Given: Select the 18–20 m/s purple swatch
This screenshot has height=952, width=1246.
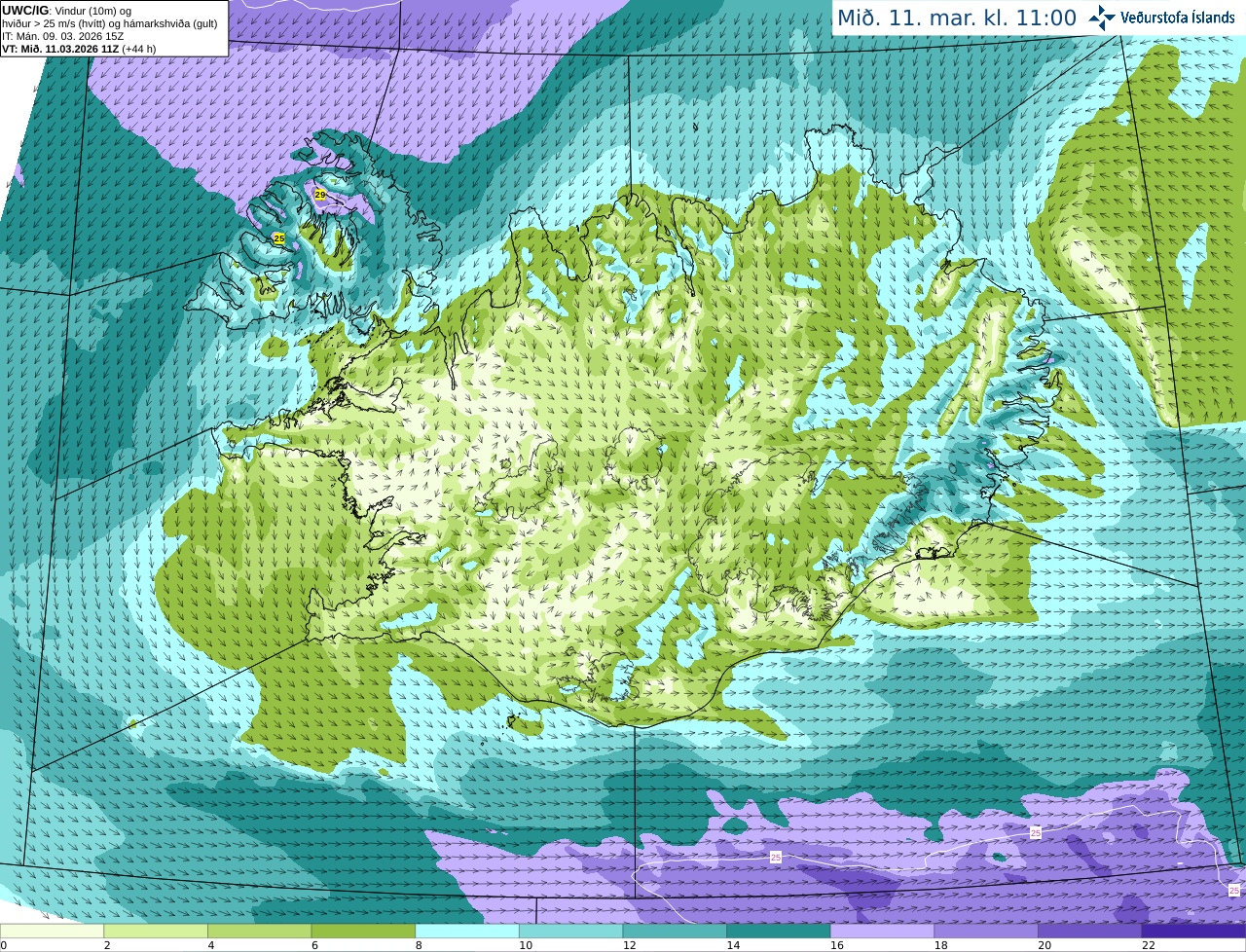Looking at the screenshot, I should point(986,932).
